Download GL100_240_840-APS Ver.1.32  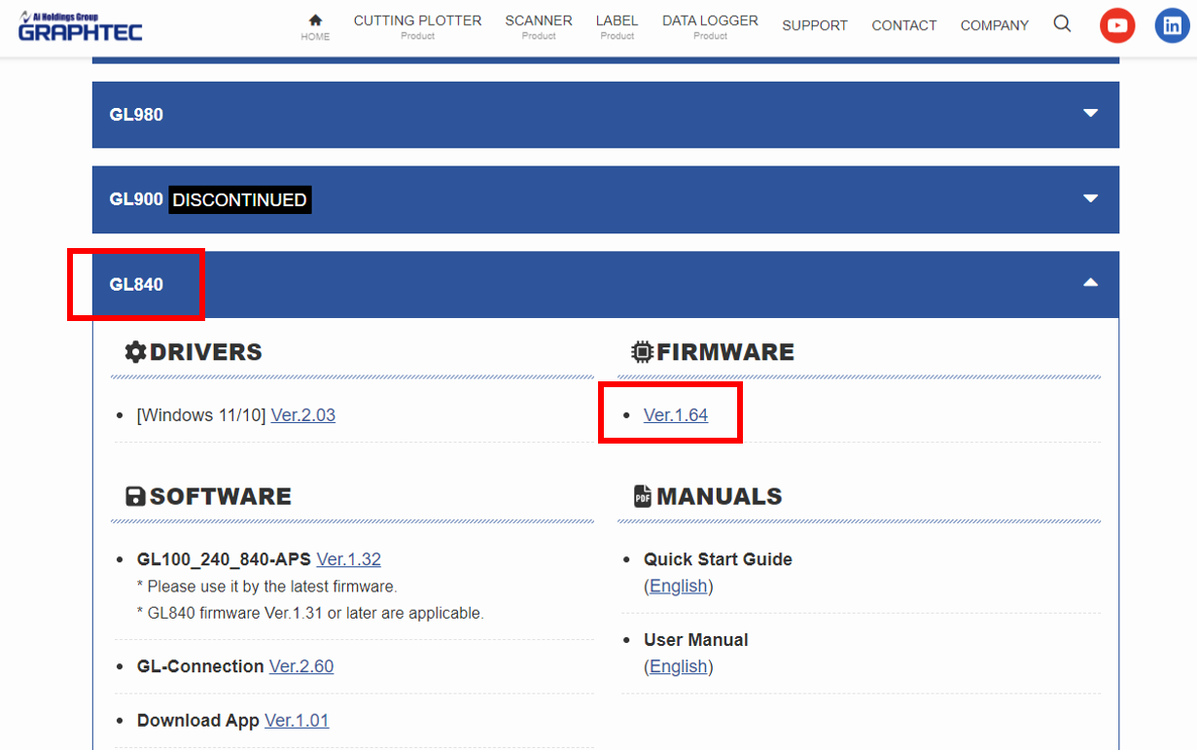click(x=349, y=560)
